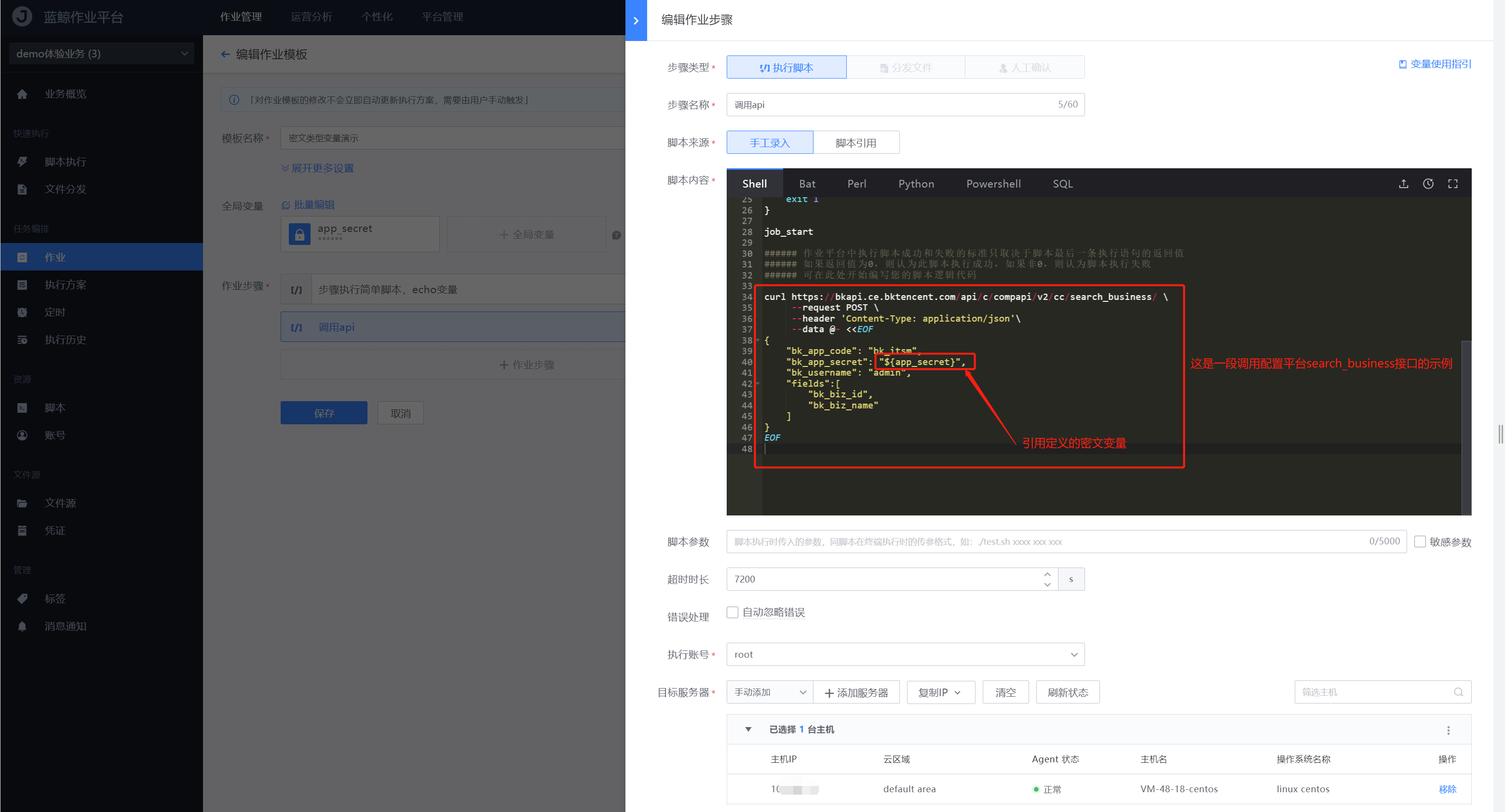1505x812 pixels.
Task: Click 添加服务器 button
Action: (856, 691)
